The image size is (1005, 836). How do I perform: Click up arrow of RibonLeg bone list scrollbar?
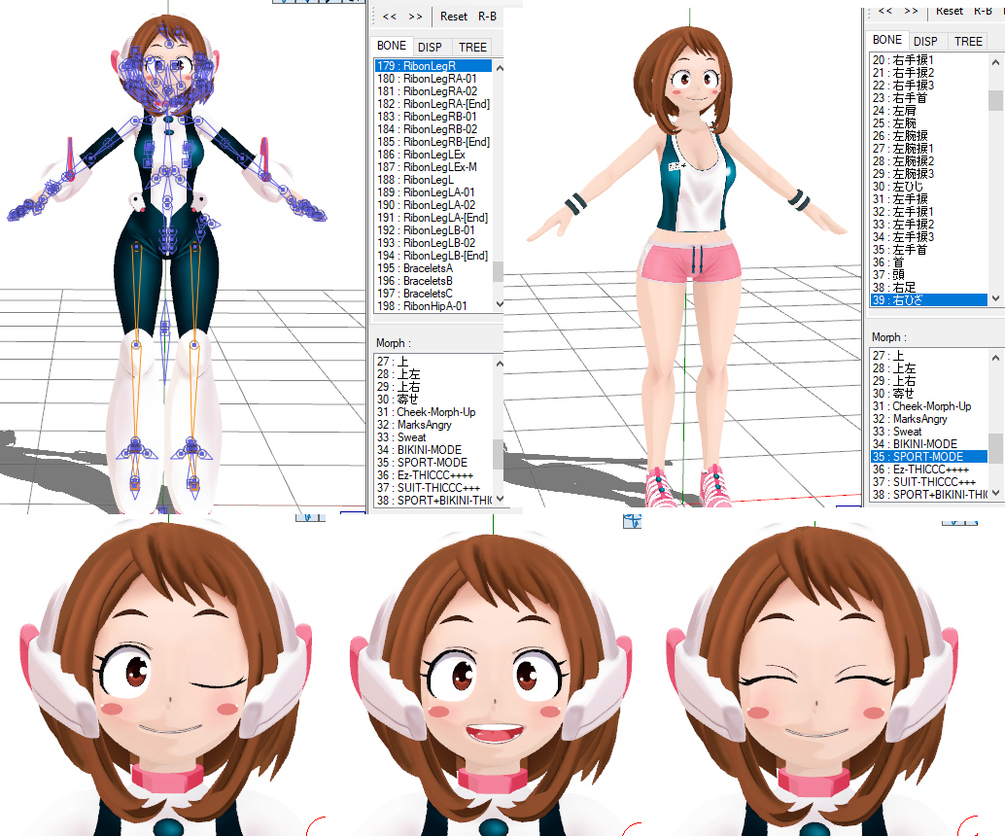coord(499,67)
